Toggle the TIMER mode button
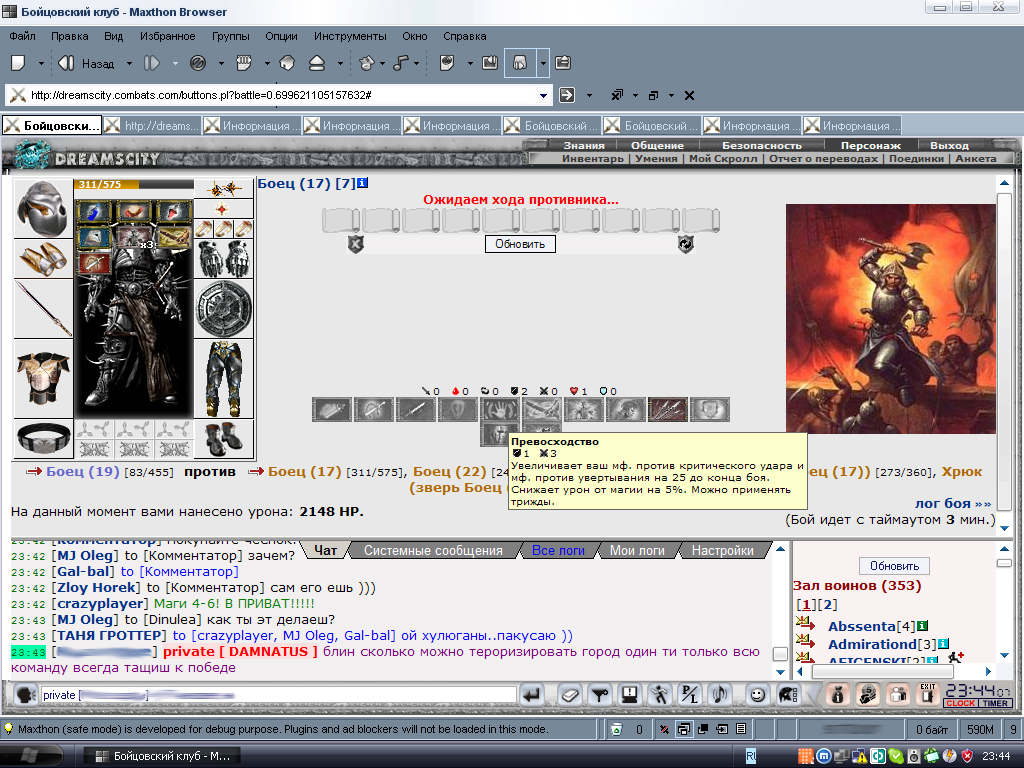Screen dimensions: 1024x768 (995, 703)
